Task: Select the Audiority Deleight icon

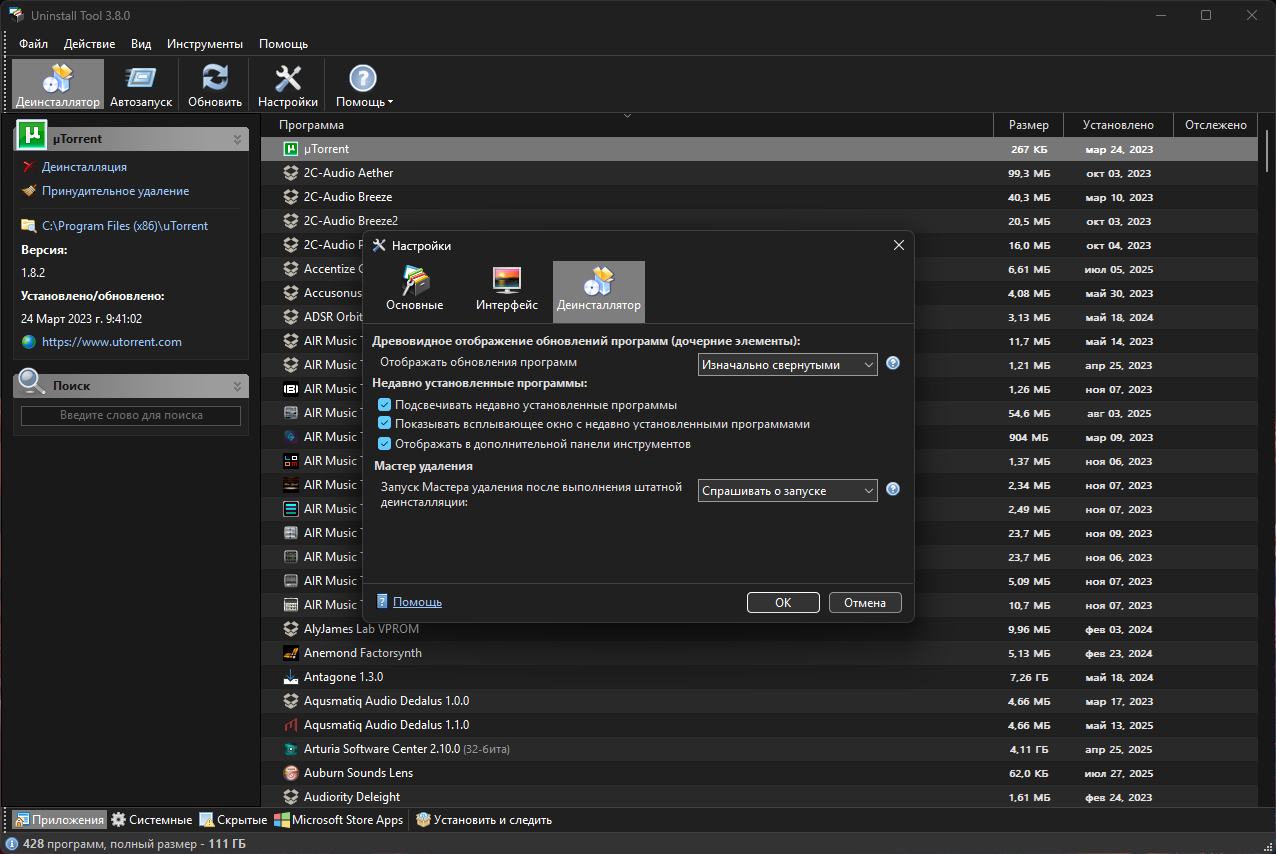Action: tap(291, 797)
